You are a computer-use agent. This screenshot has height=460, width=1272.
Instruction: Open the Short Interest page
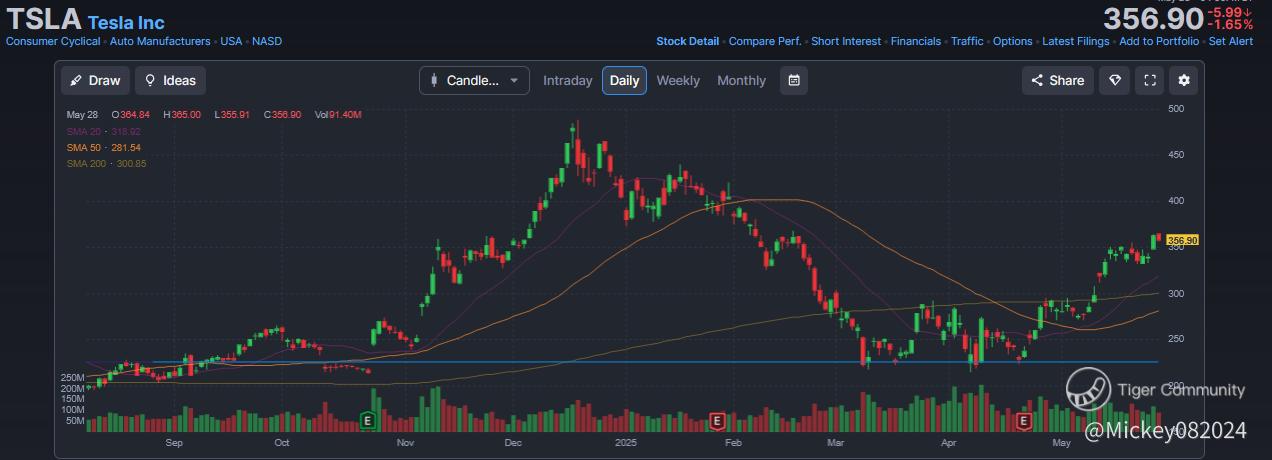pos(846,42)
